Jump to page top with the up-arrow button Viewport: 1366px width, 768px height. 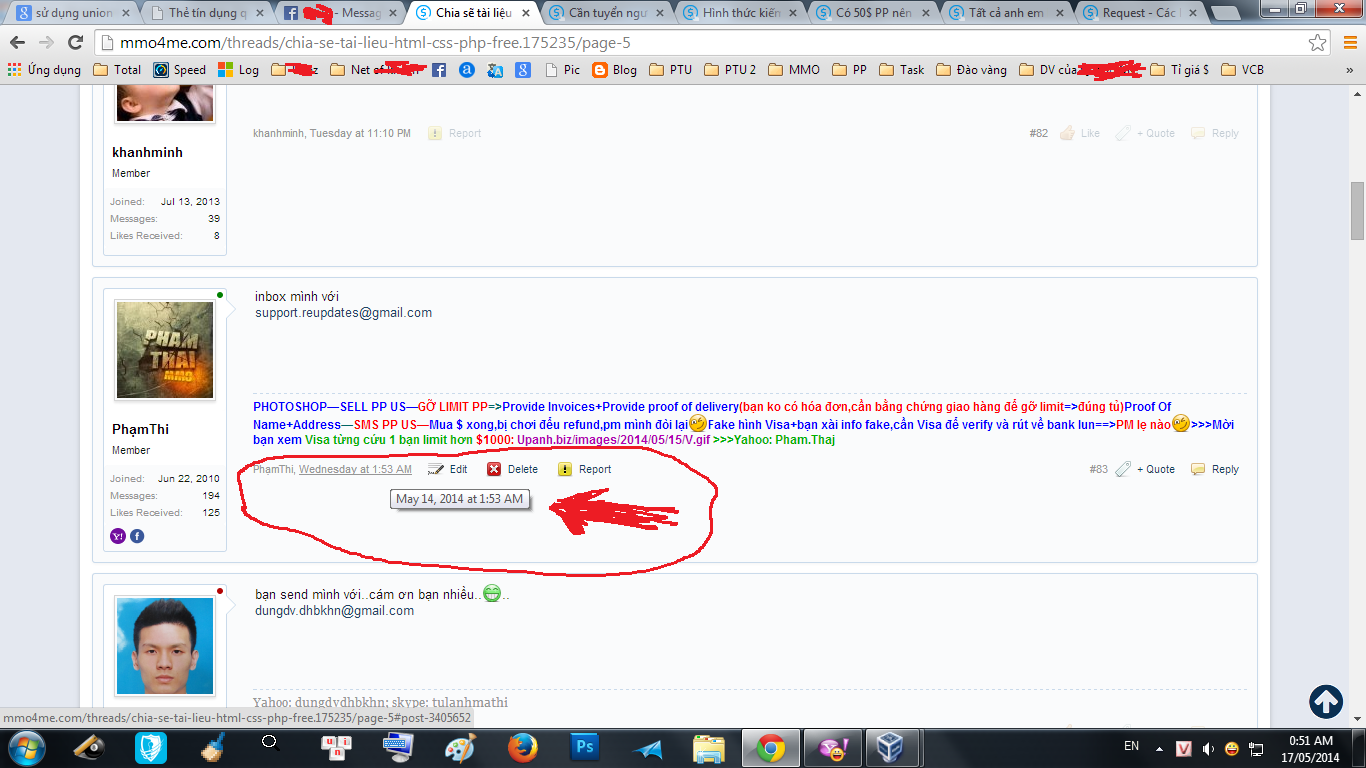(1325, 701)
